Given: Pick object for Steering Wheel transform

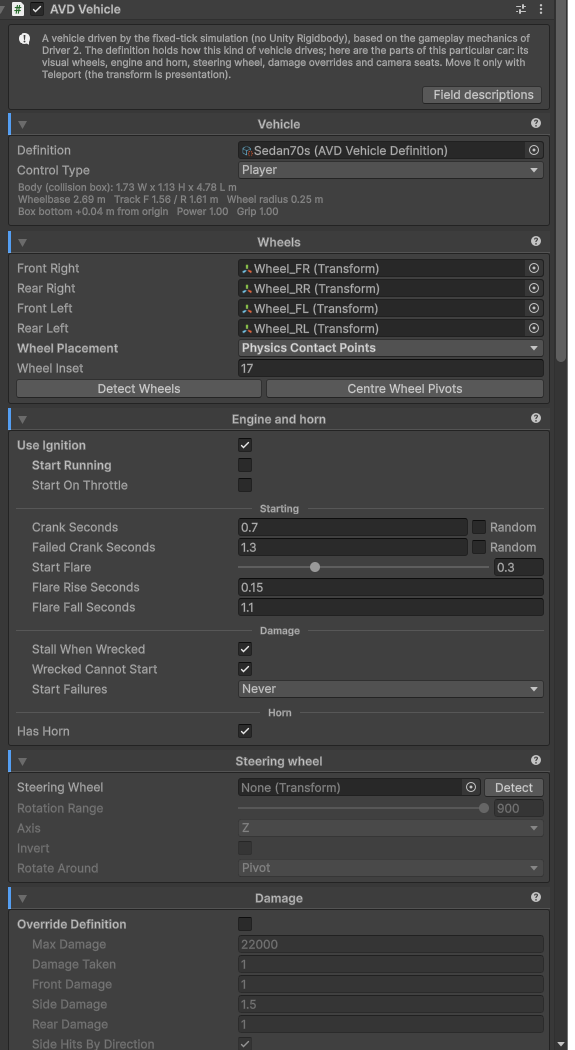Looking at the screenshot, I should coord(471,787).
